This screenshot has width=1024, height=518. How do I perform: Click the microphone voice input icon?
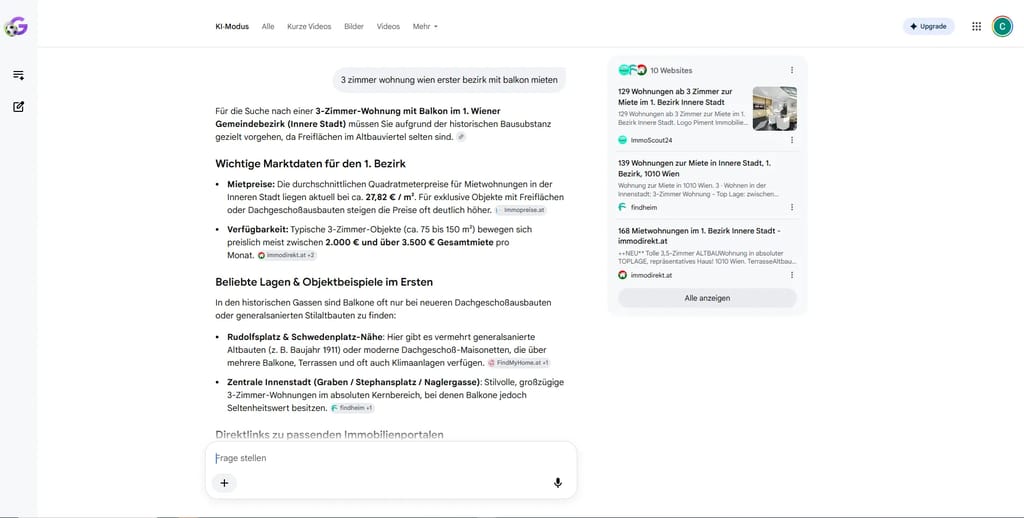point(558,483)
